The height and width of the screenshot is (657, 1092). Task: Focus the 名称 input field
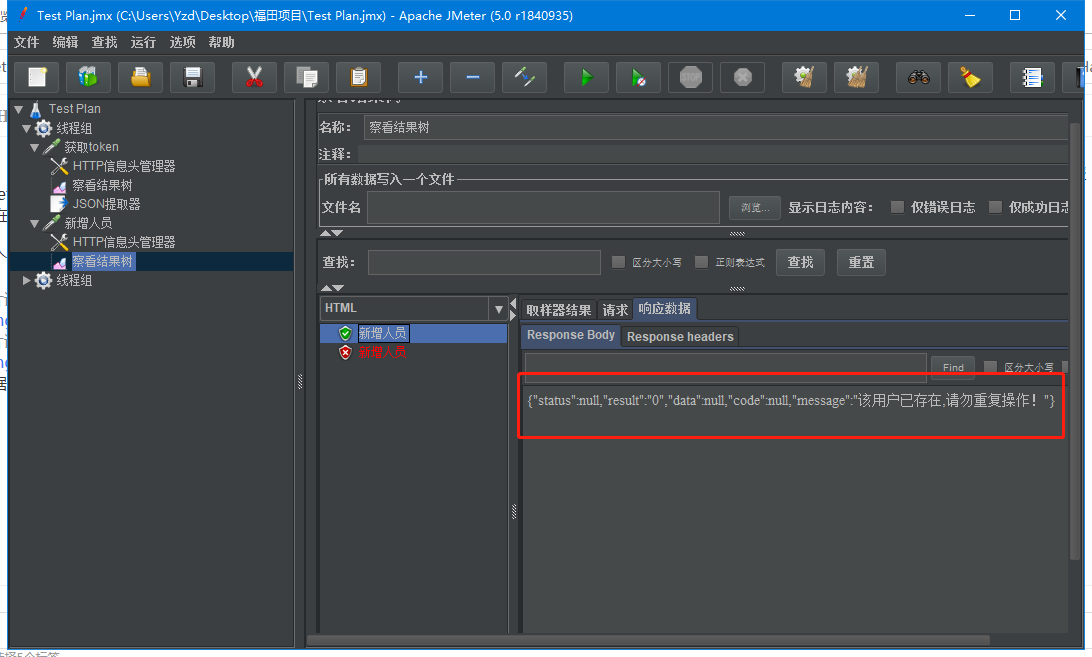pos(716,127)
